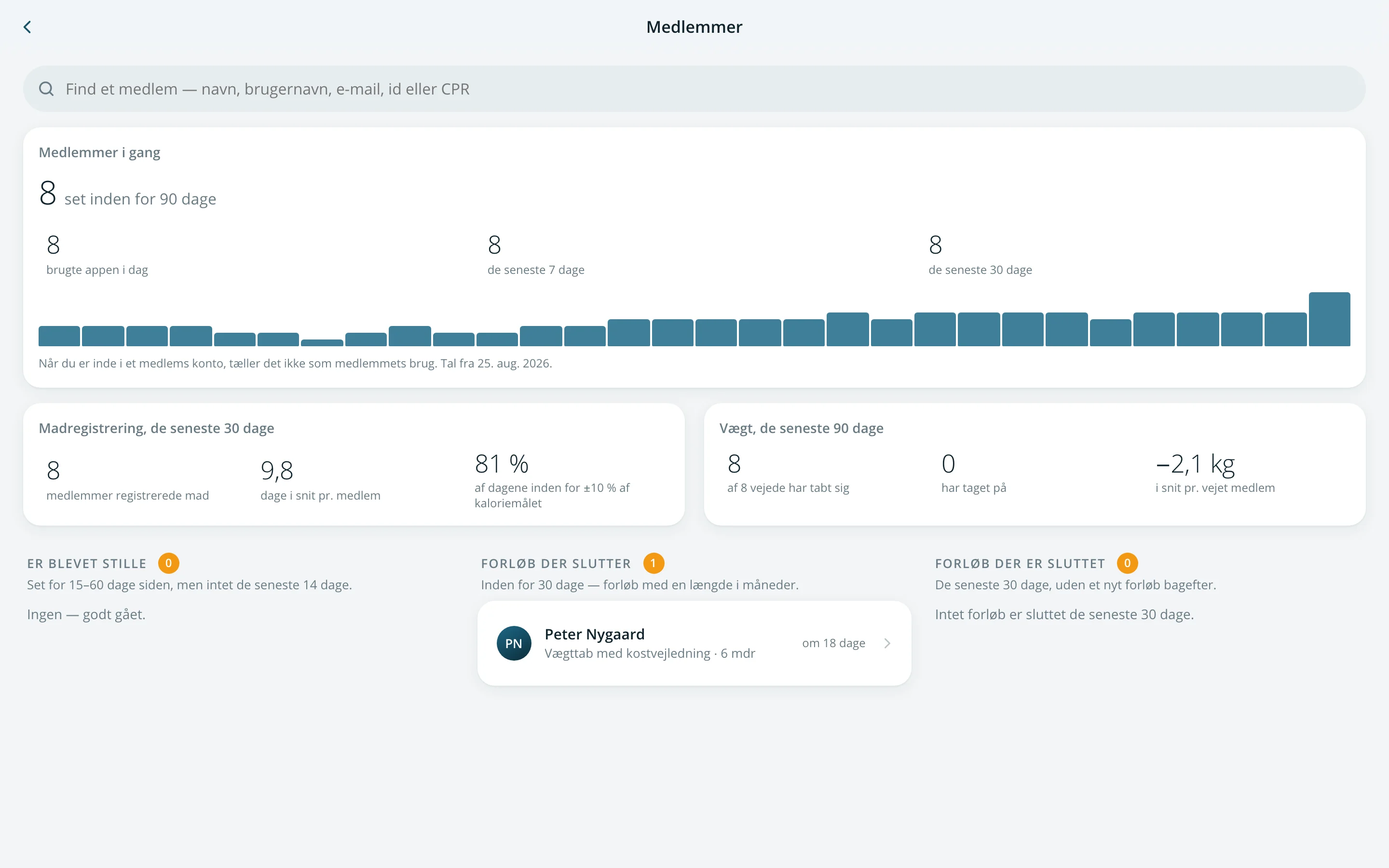Image resolution: width=1389 pixels, height=868 pixels.
Task: Click 'Vægt, de seneste 90 dage' heading
Action: pyautogui.click(x=801, y=428)
